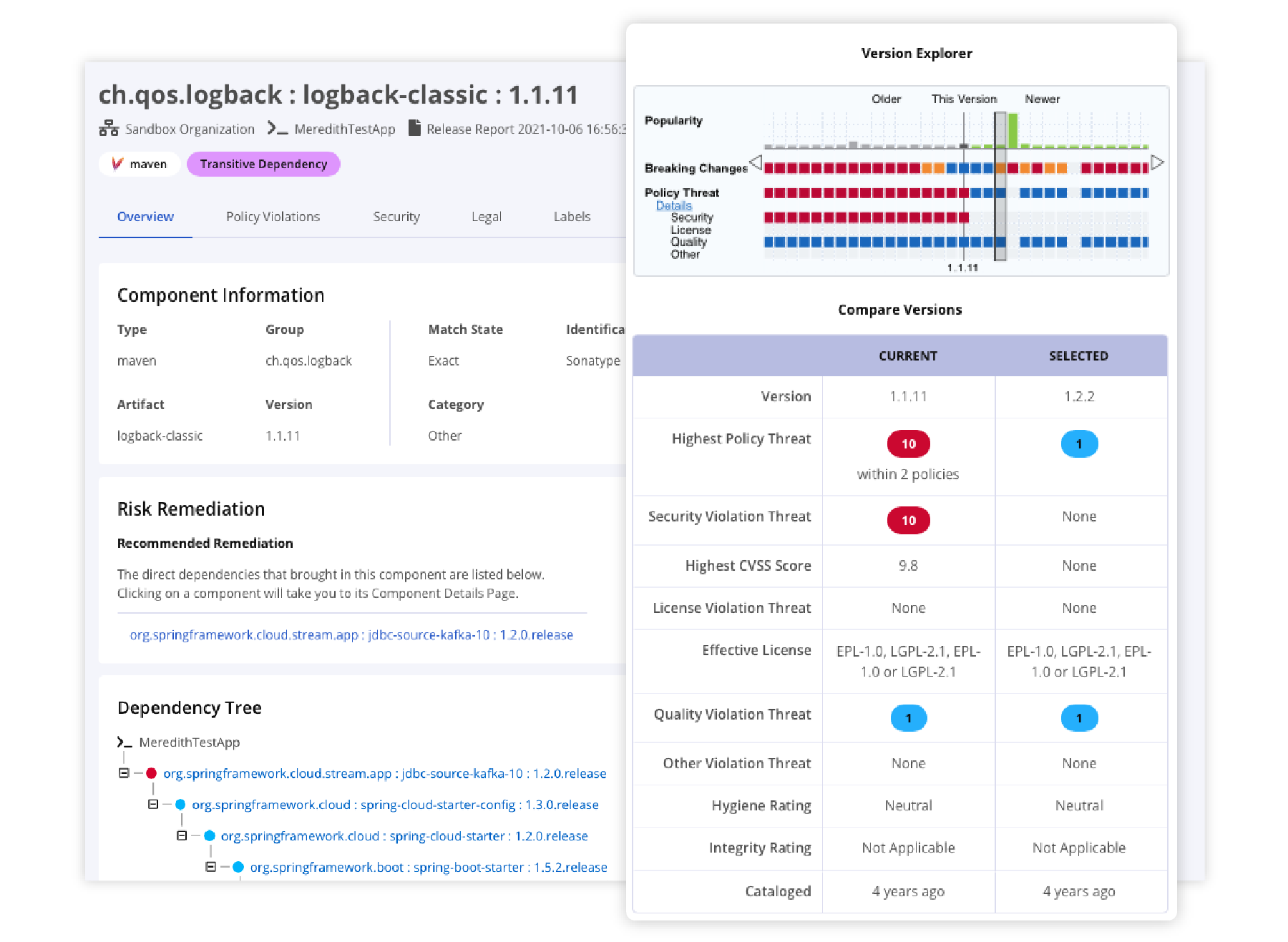Select the Legal tab

tap(487, 217)
